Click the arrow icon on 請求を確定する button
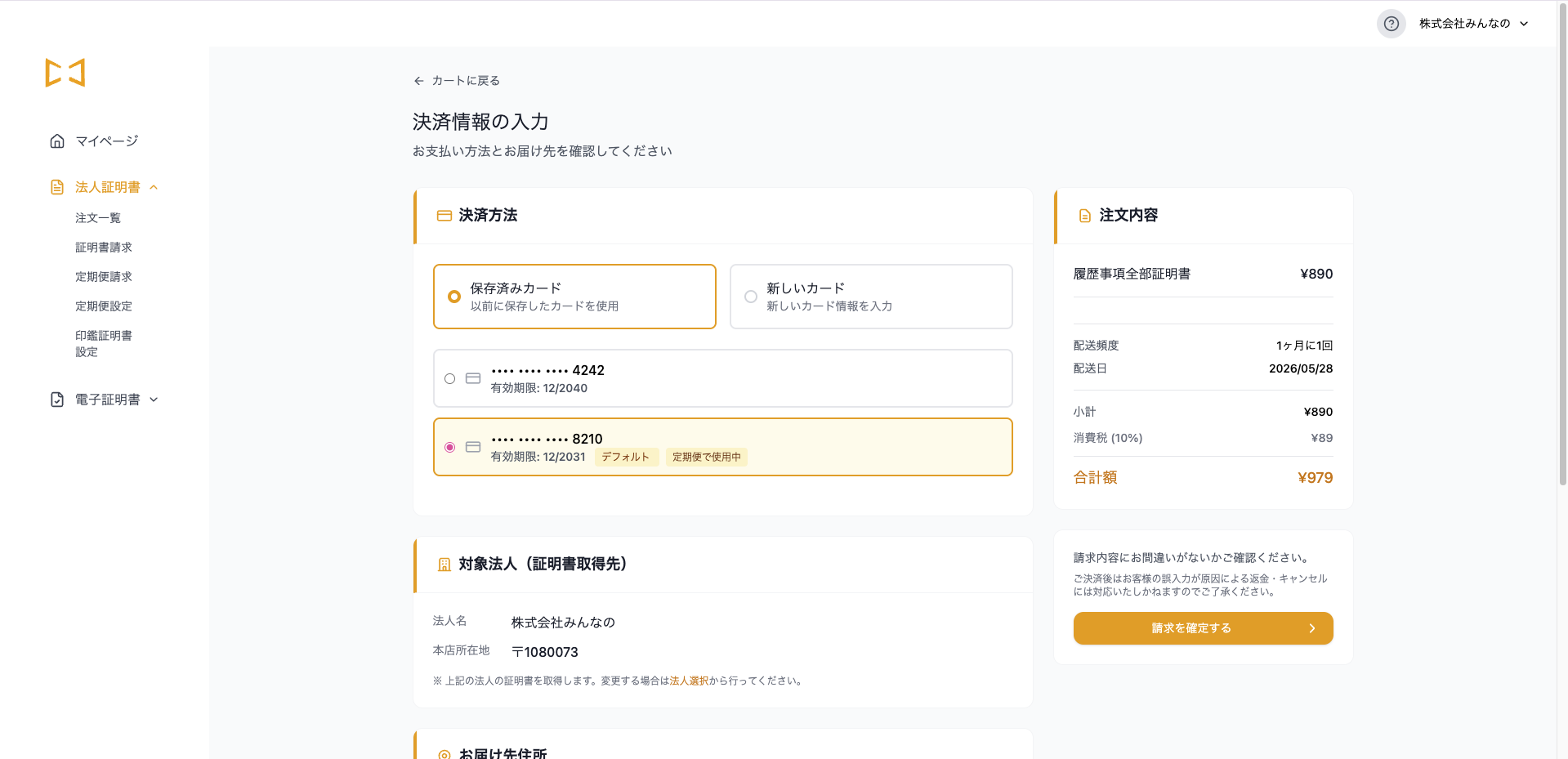The image size is (1568, 759). pos(1312,628)
